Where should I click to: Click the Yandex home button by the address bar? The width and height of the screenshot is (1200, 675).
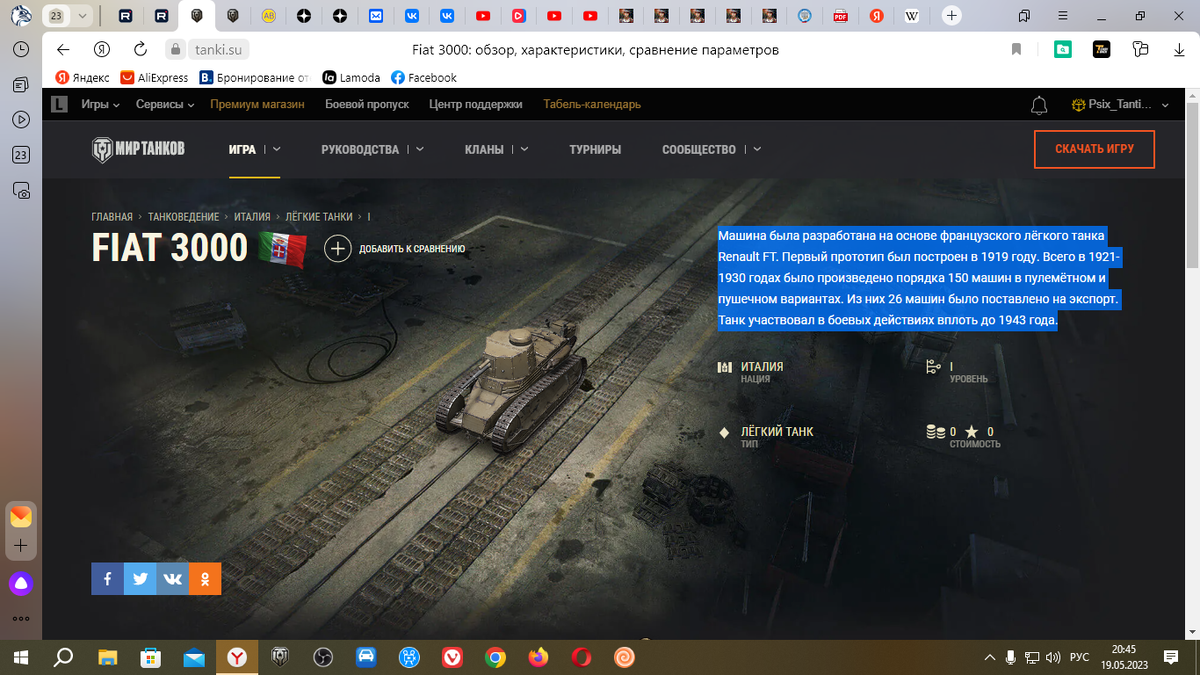pyautogui.click(x=102, y=50)
